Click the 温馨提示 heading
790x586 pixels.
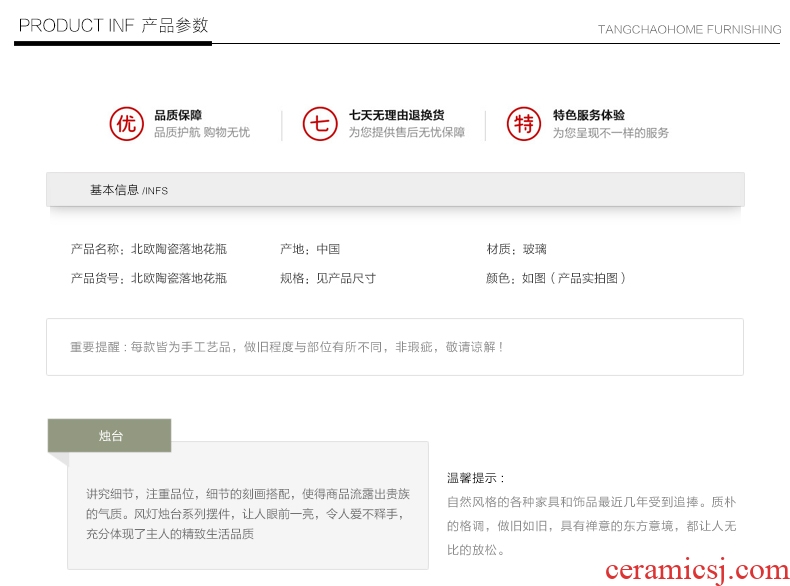tap(476, 478)
